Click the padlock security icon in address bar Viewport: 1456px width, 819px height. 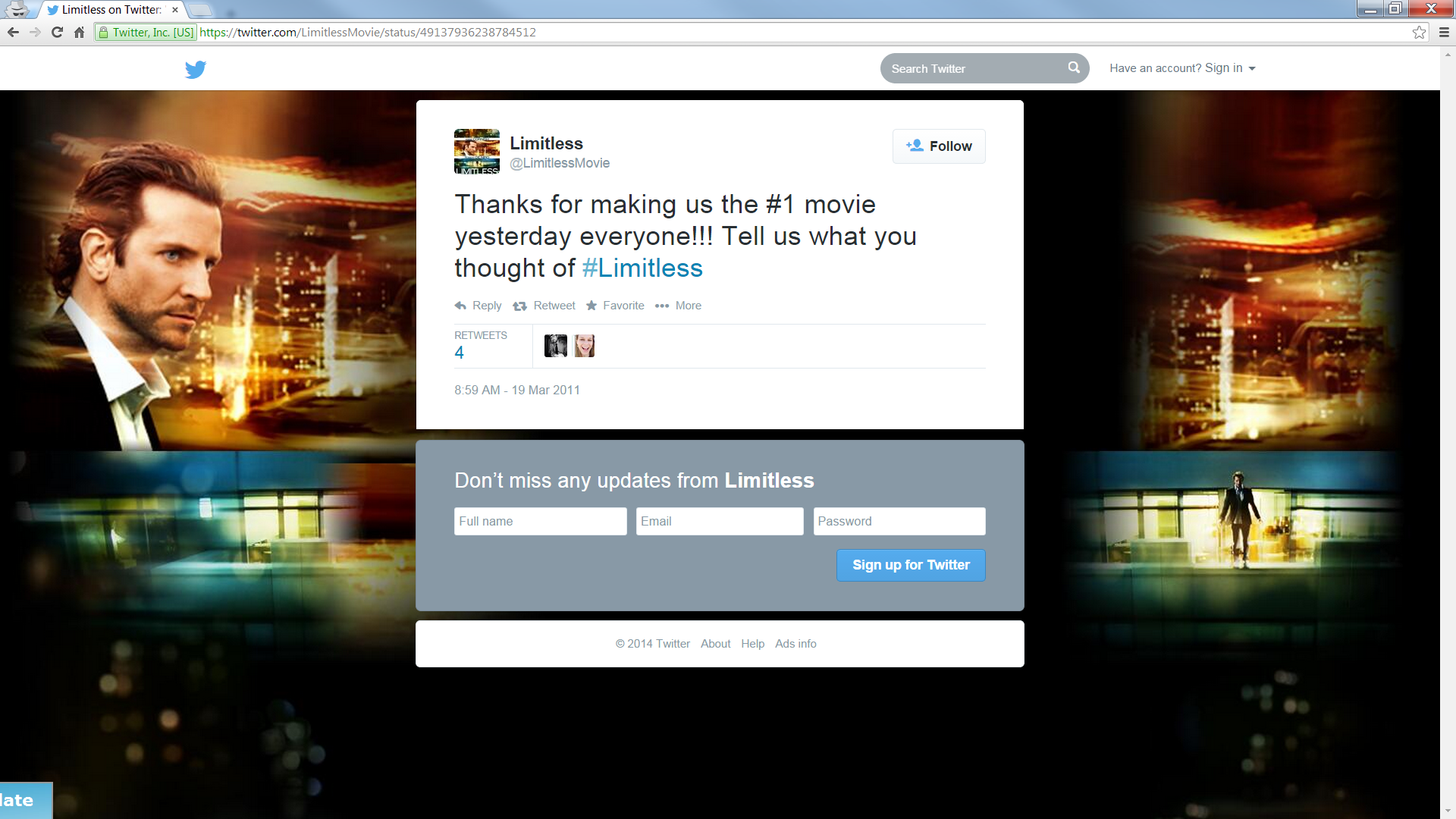click(104, 33)
